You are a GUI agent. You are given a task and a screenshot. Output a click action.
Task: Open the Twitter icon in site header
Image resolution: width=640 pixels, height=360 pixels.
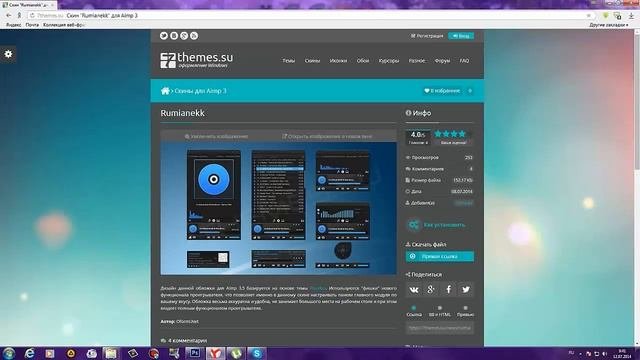click(x=164, y=36)
